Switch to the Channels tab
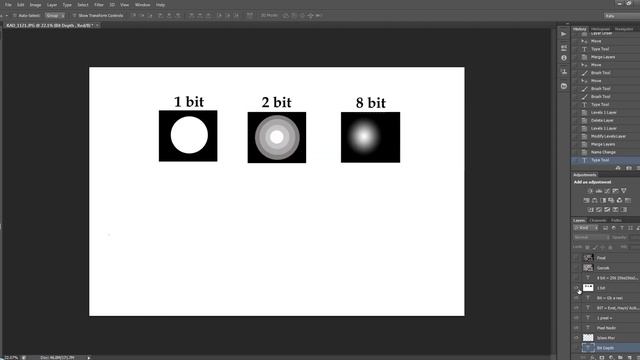The image size is (640, 360). [x=598, y=220]
